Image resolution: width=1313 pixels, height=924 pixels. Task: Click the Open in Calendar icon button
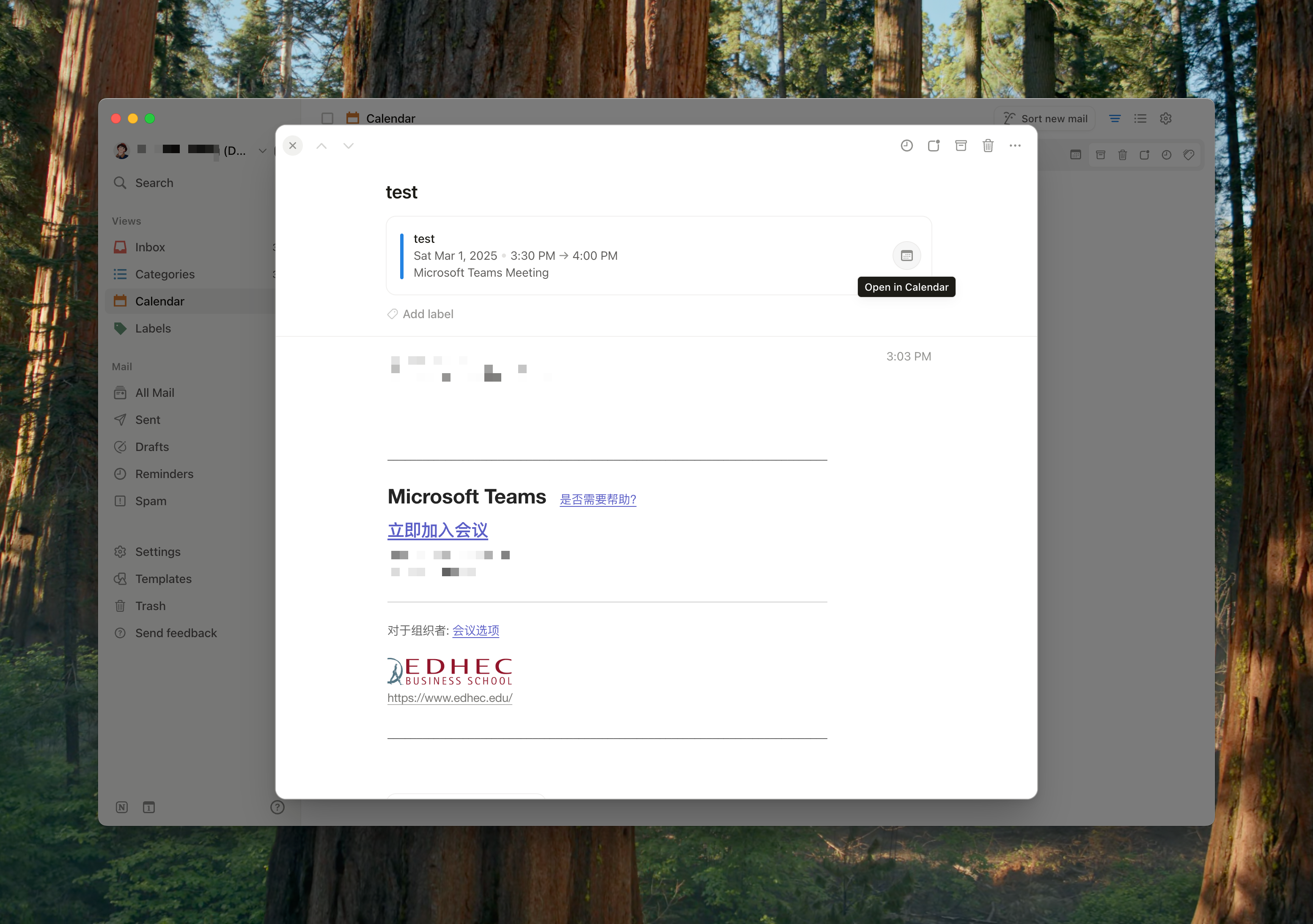tap(906, 256)
